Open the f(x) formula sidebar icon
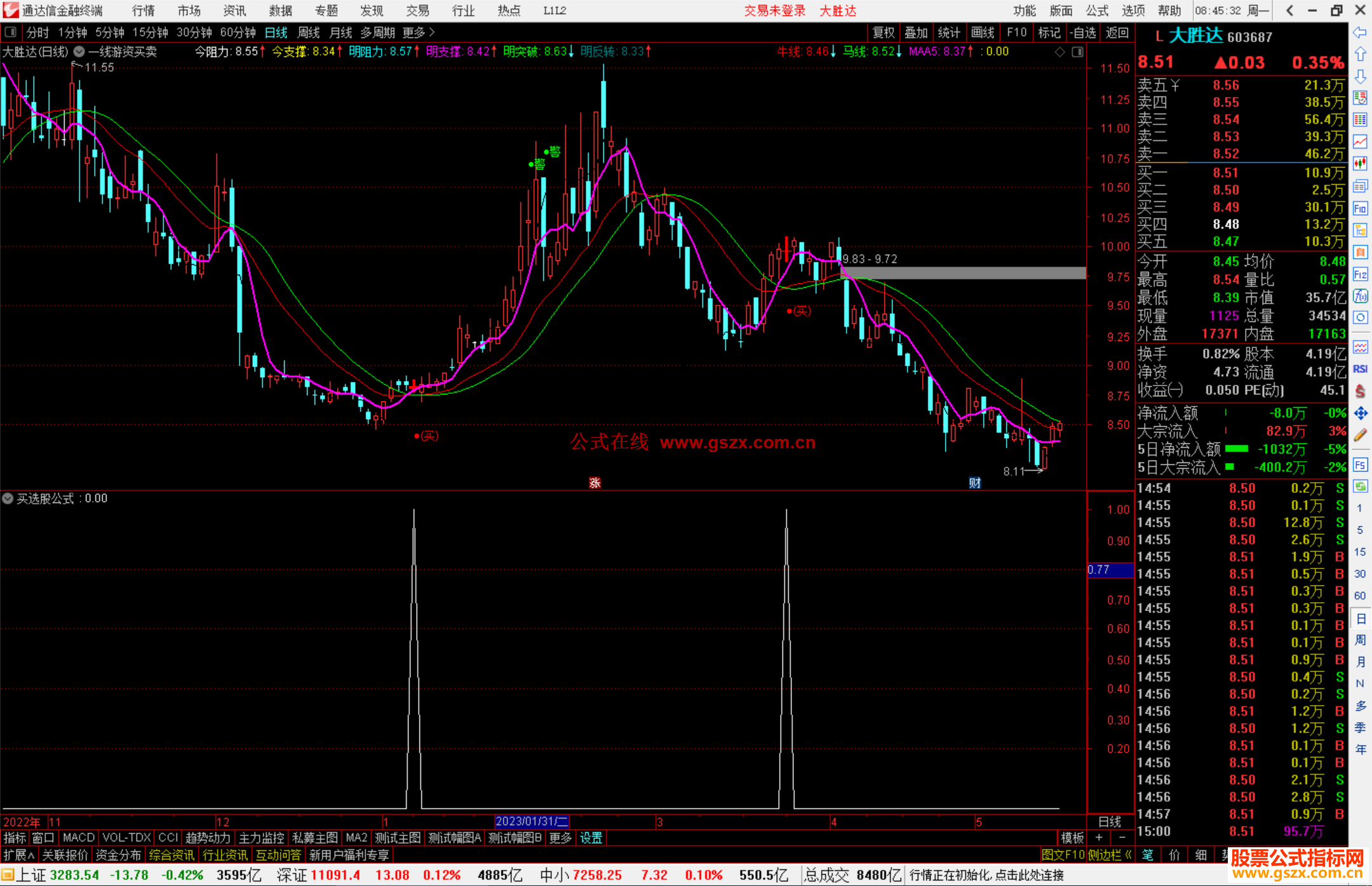 [x=1360, y=296]
